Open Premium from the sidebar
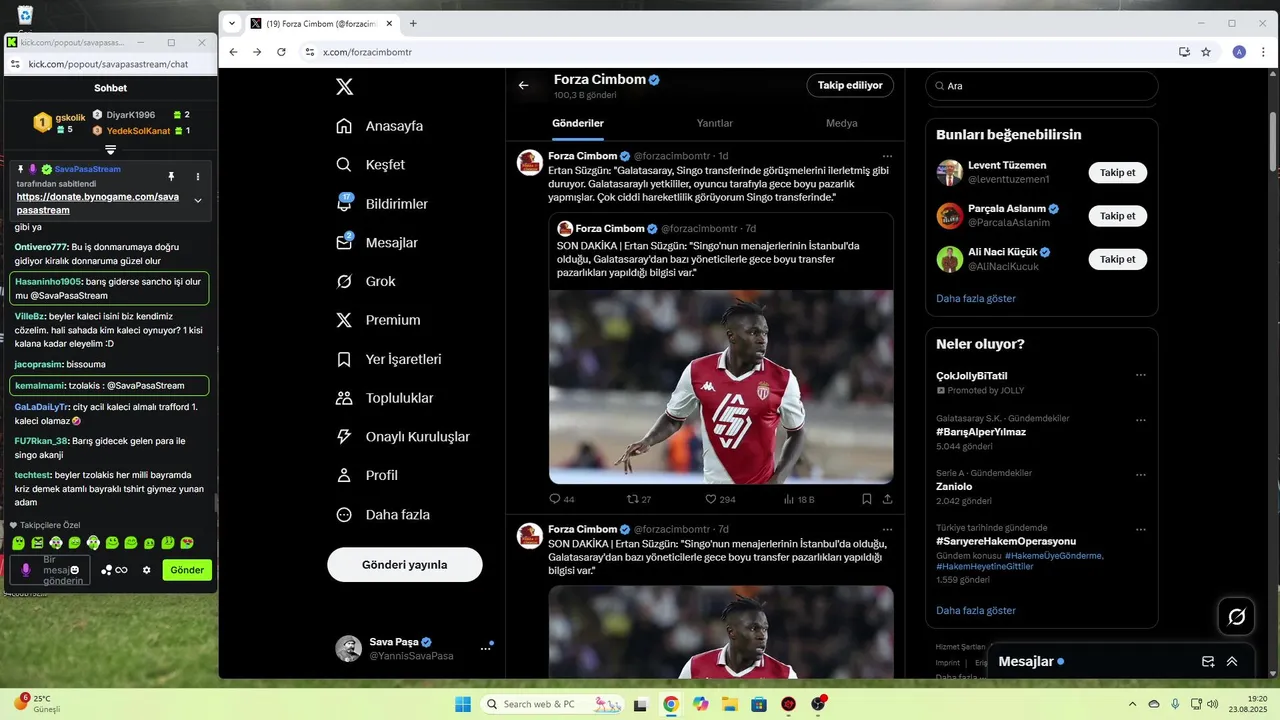 click(x=378, y=321)
